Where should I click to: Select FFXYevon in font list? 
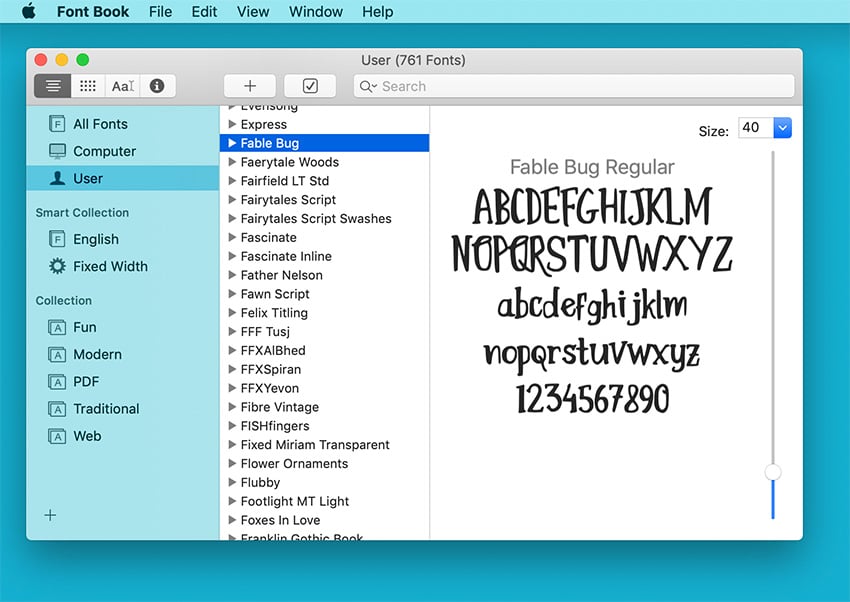325,388
